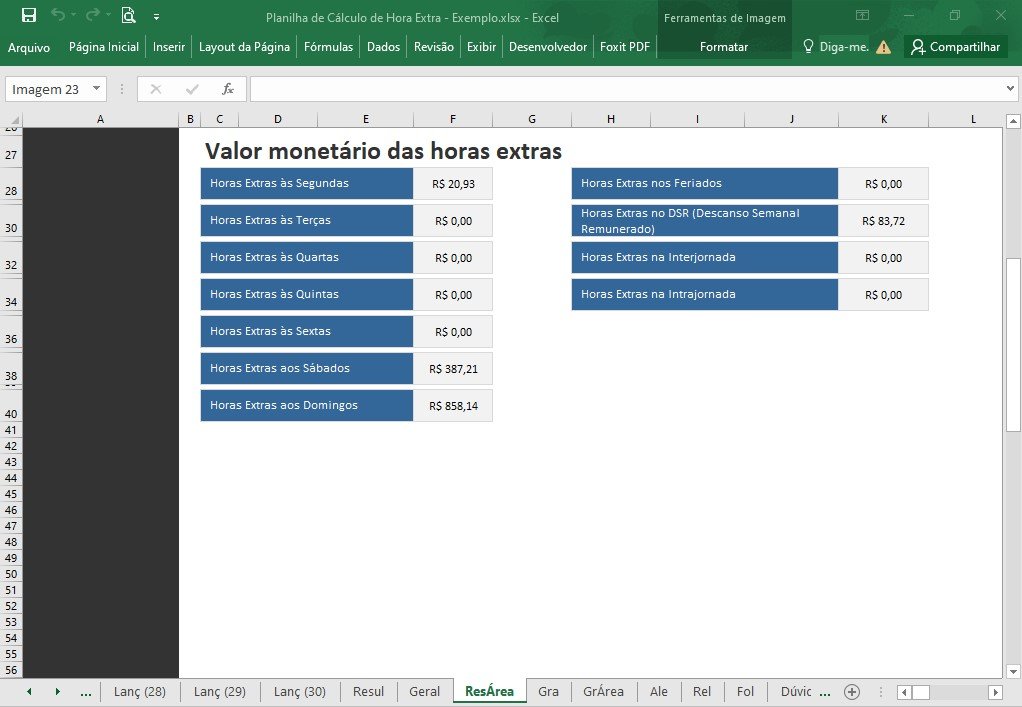This screenshot has width=1022, height=707.
Task: Undo the last action
Action: (x=57, y=14)
